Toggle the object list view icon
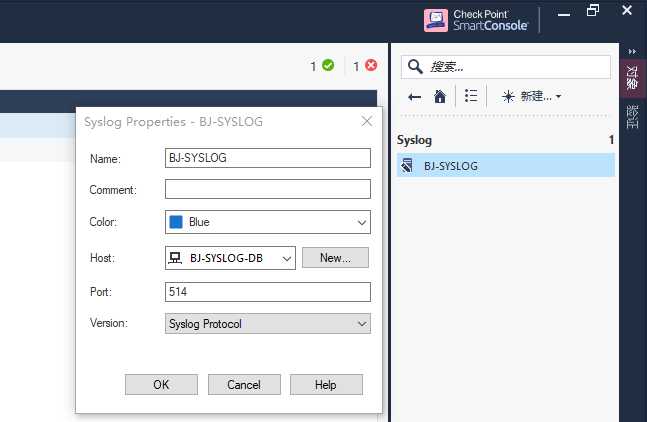This screenshot has height=422, width=647. (x=471, y=96)
